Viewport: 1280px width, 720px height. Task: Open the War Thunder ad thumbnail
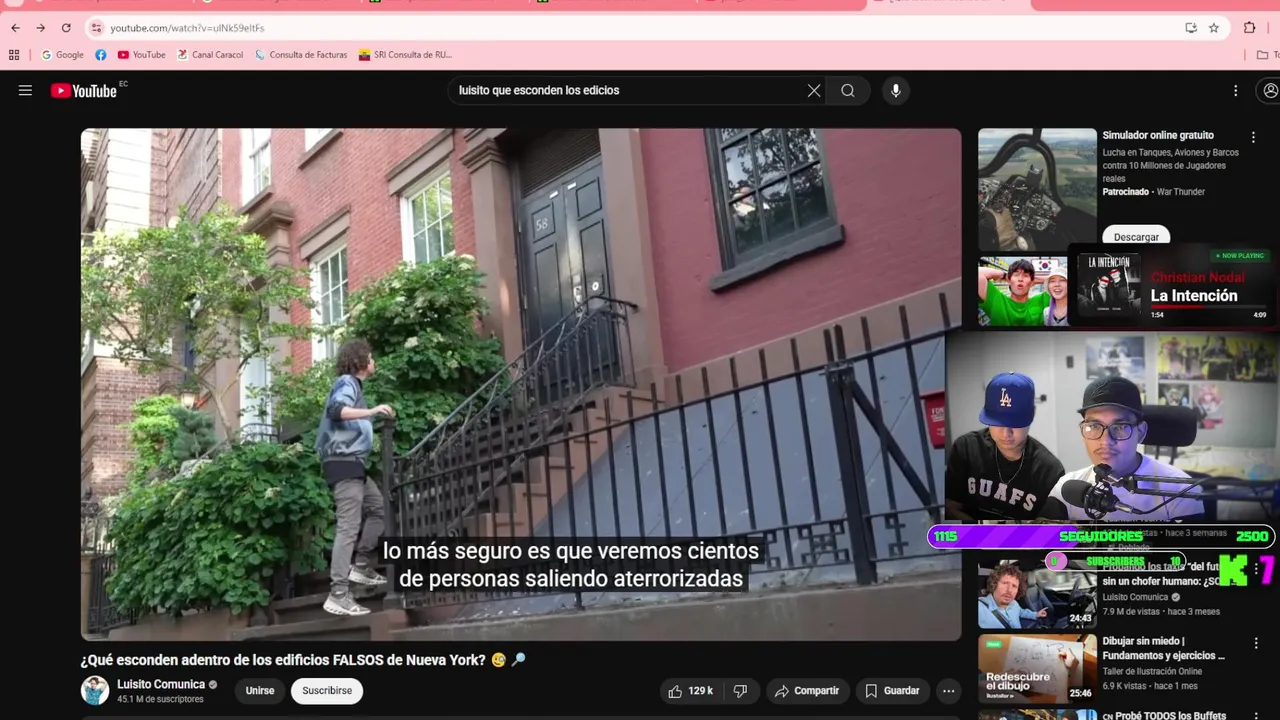click(1037, 188)
